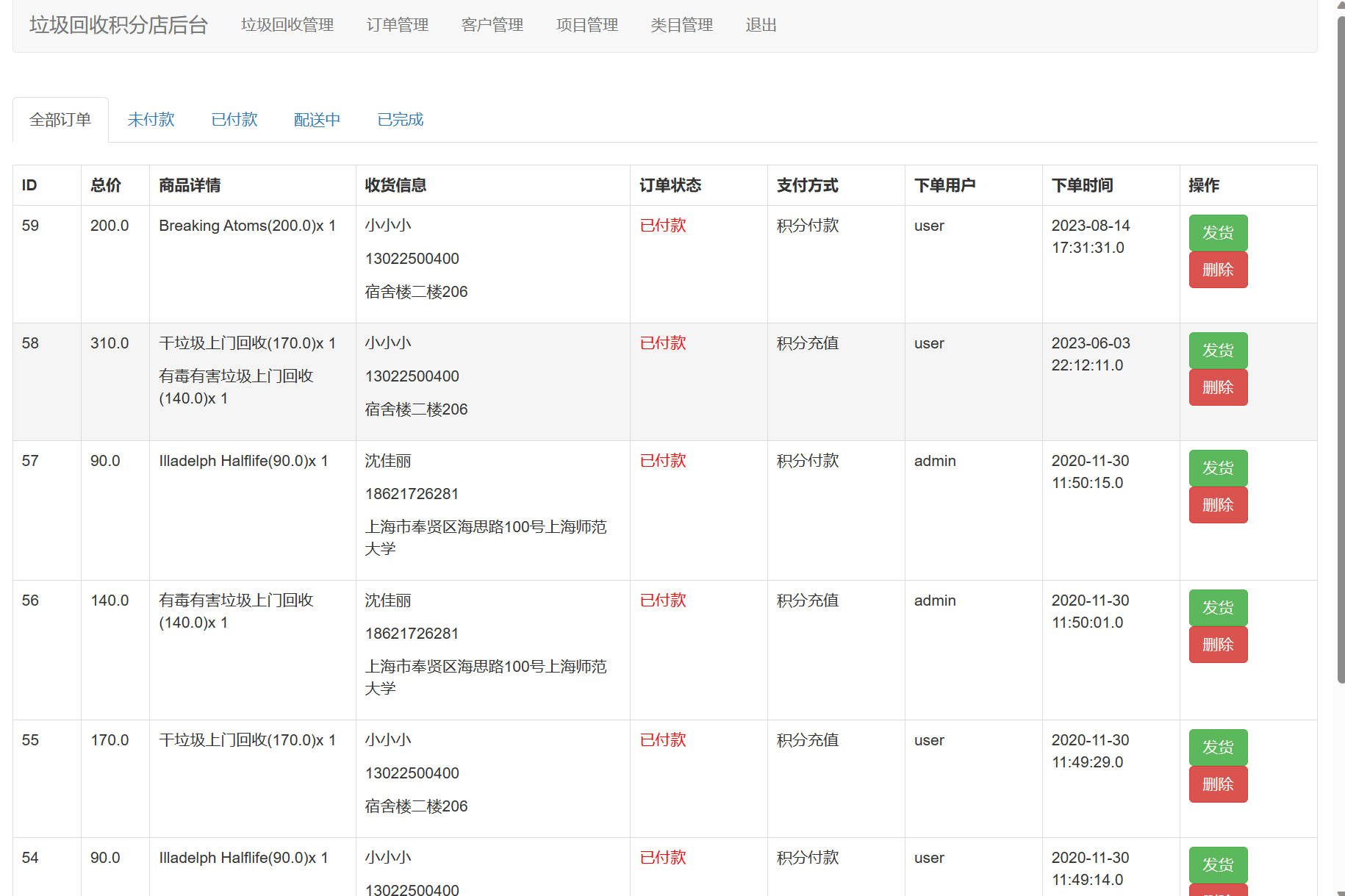Screen dimensions: 1345x896
Task: Click 删除 for order 59
Action: (x=1217, y=269)
